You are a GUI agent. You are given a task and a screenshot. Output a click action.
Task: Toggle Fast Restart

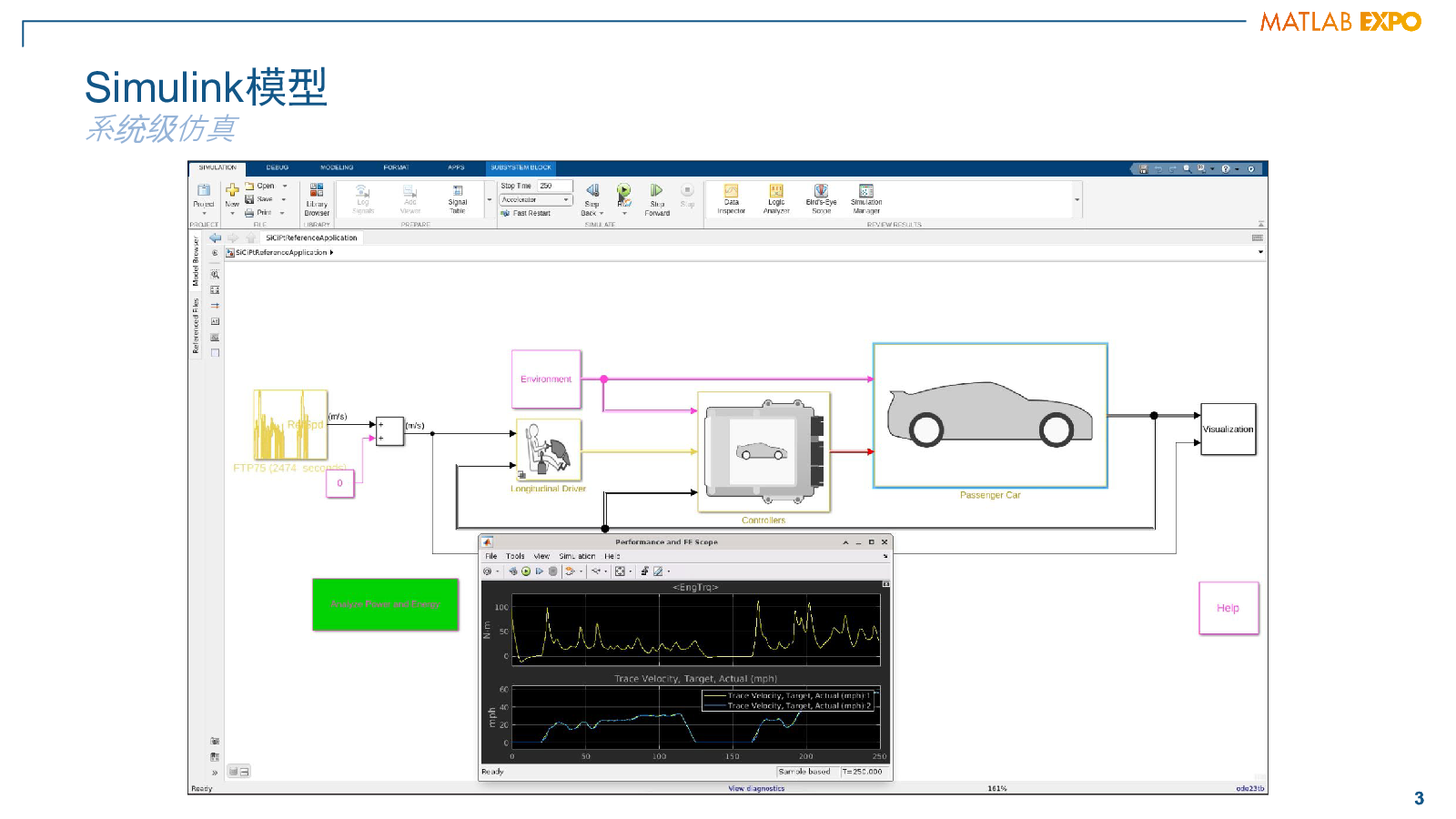(x=526, y=213)
